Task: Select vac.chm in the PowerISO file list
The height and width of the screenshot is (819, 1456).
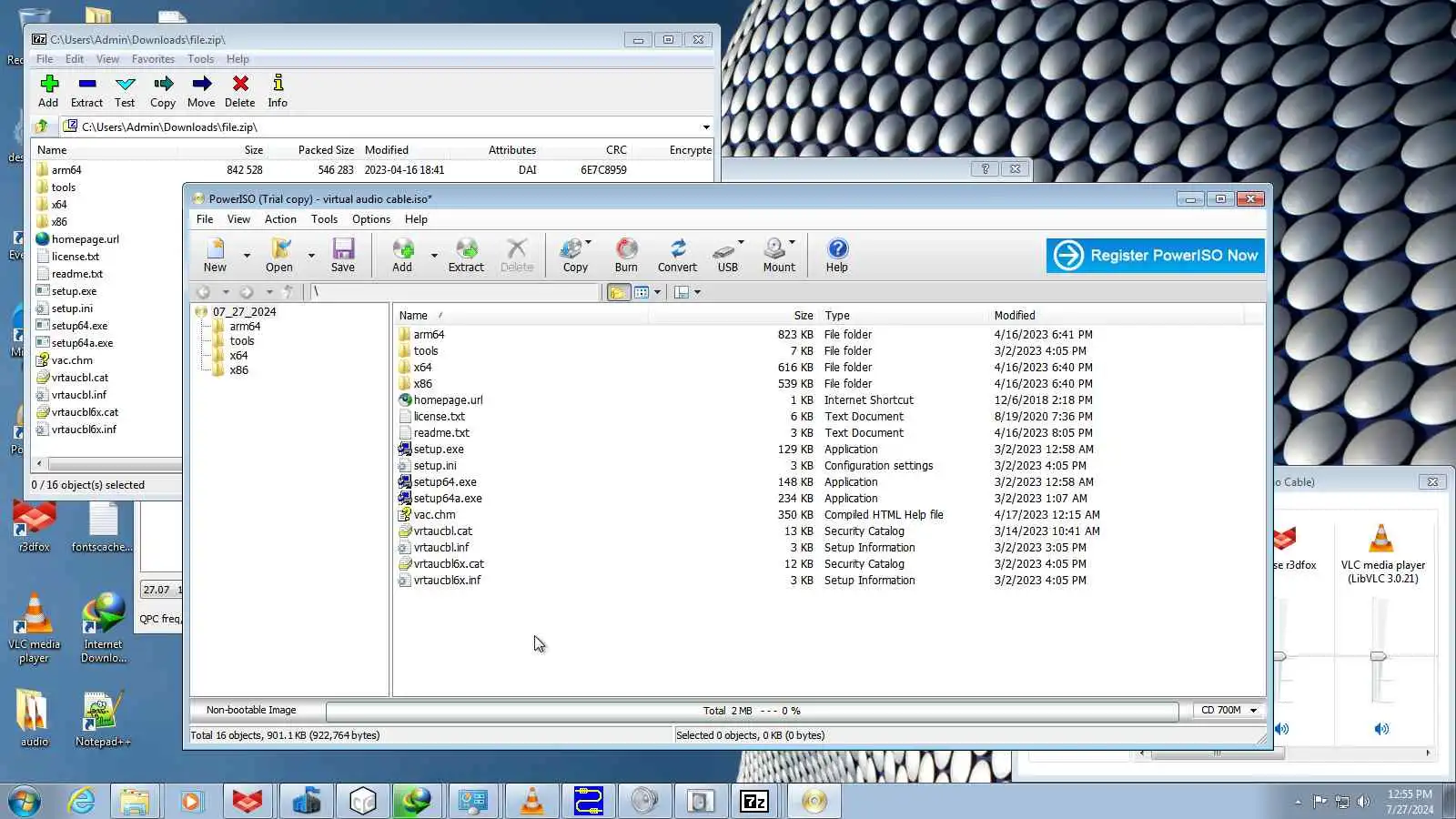Action: pos(434,515)
